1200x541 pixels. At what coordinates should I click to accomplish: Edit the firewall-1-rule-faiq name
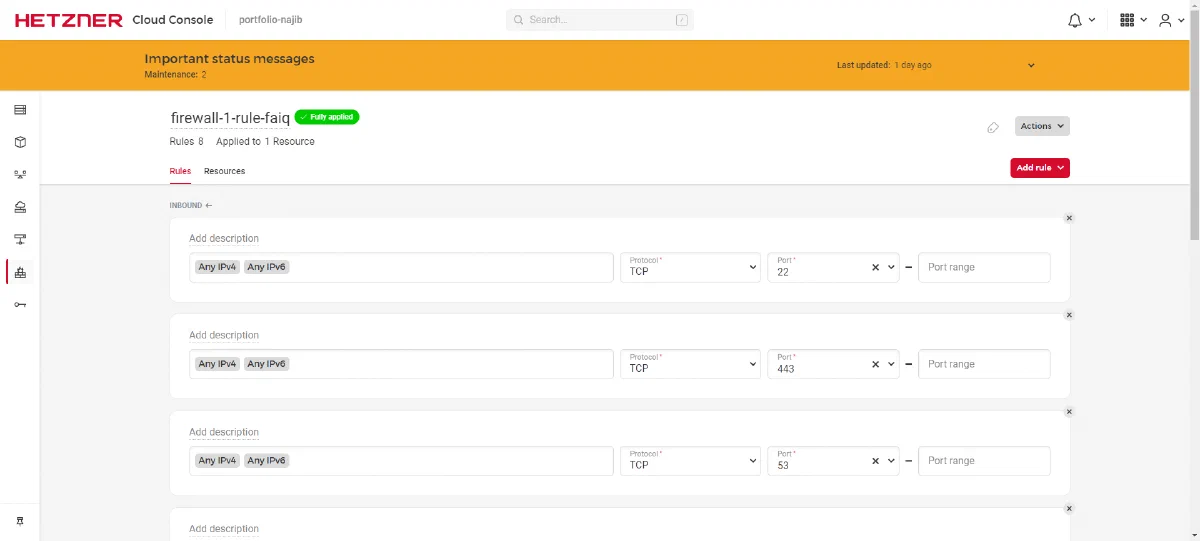[230, 118]
